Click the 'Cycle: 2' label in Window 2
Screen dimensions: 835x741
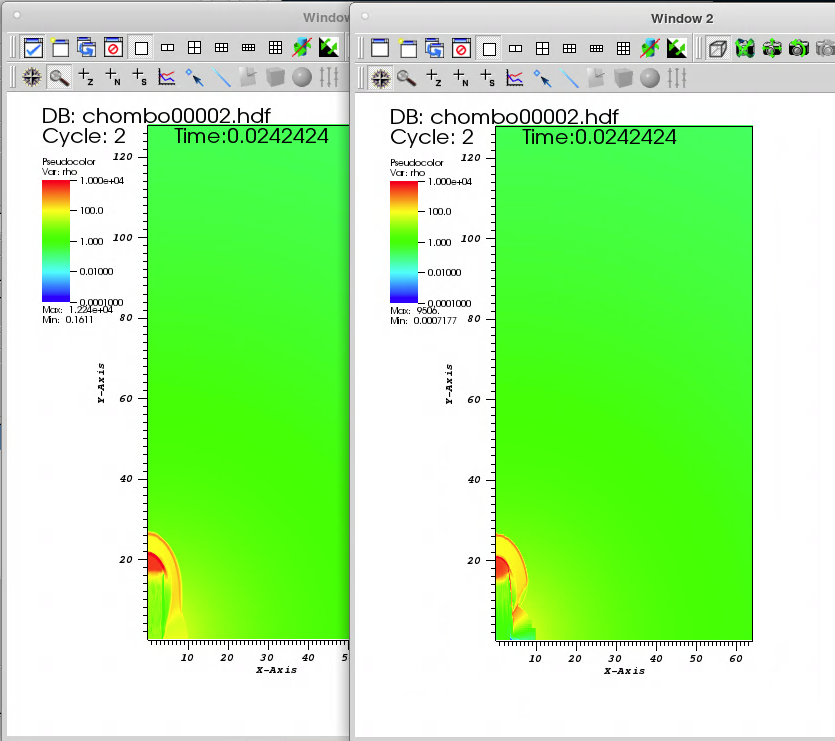pyautogui.click(x=432, y=137)
